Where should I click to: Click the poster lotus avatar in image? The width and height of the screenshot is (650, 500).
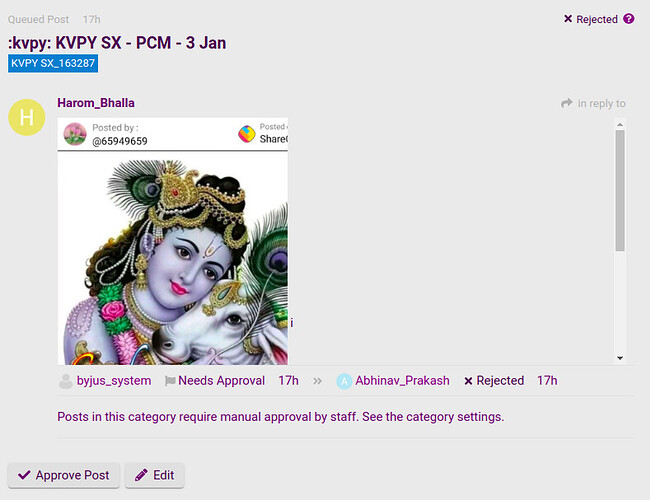click(75, 134)
